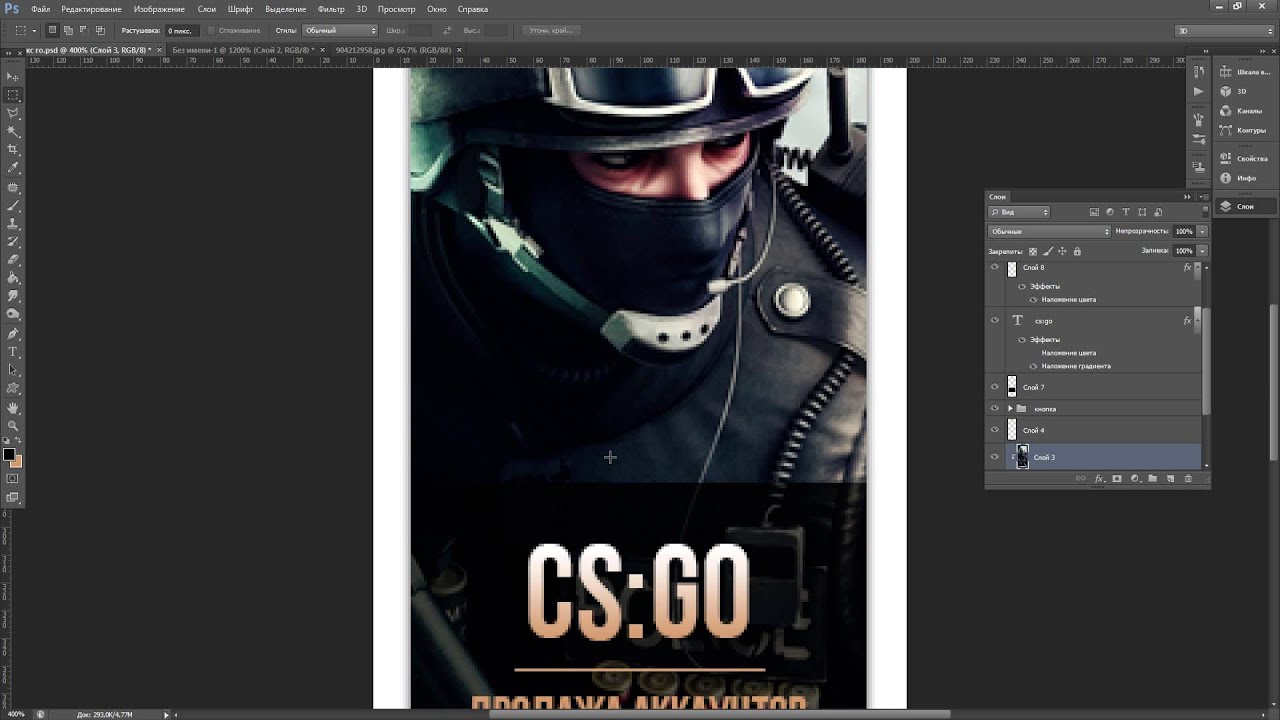Select the Custom Shape tool

point(13,387)
